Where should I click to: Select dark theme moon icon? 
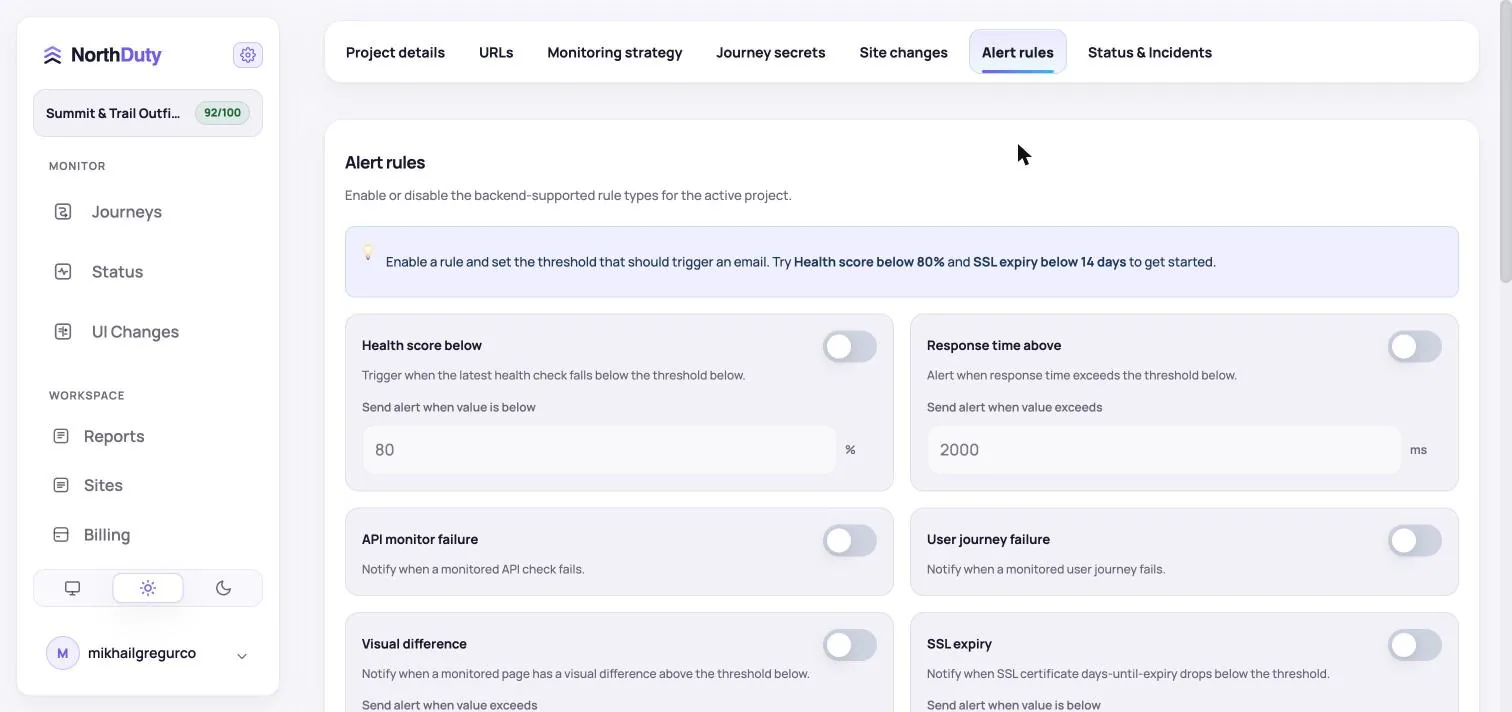click(x=223, y=588)
